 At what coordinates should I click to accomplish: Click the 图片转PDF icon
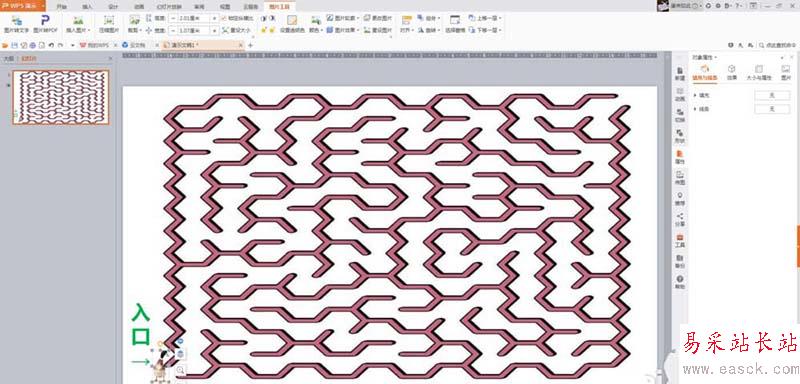click(46, 21)
